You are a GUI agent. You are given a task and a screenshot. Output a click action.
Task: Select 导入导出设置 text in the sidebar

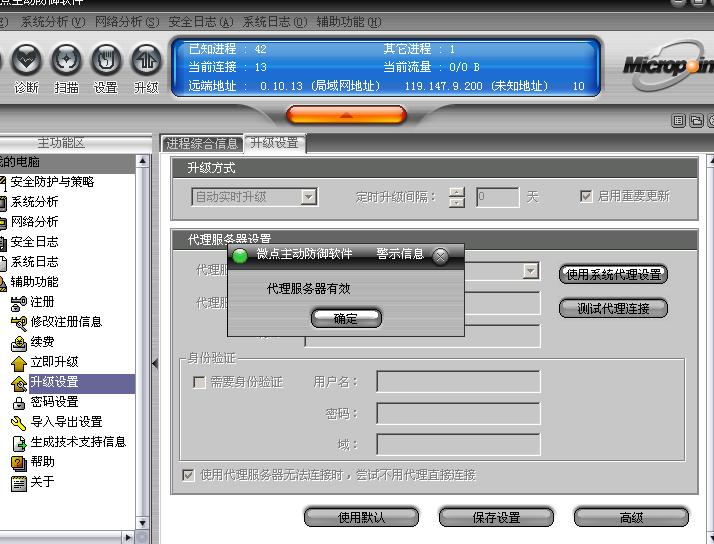[x=66, y=422]
